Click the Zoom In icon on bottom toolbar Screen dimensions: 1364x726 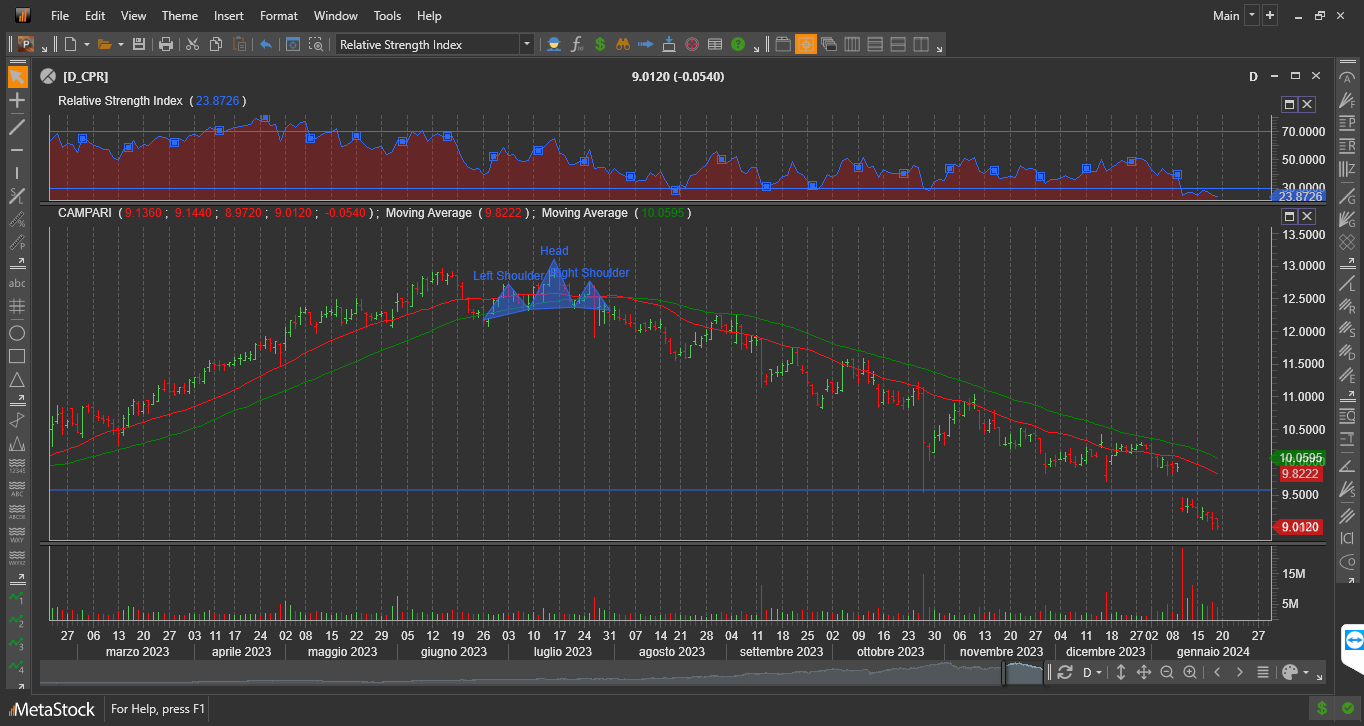[1189, 672]
